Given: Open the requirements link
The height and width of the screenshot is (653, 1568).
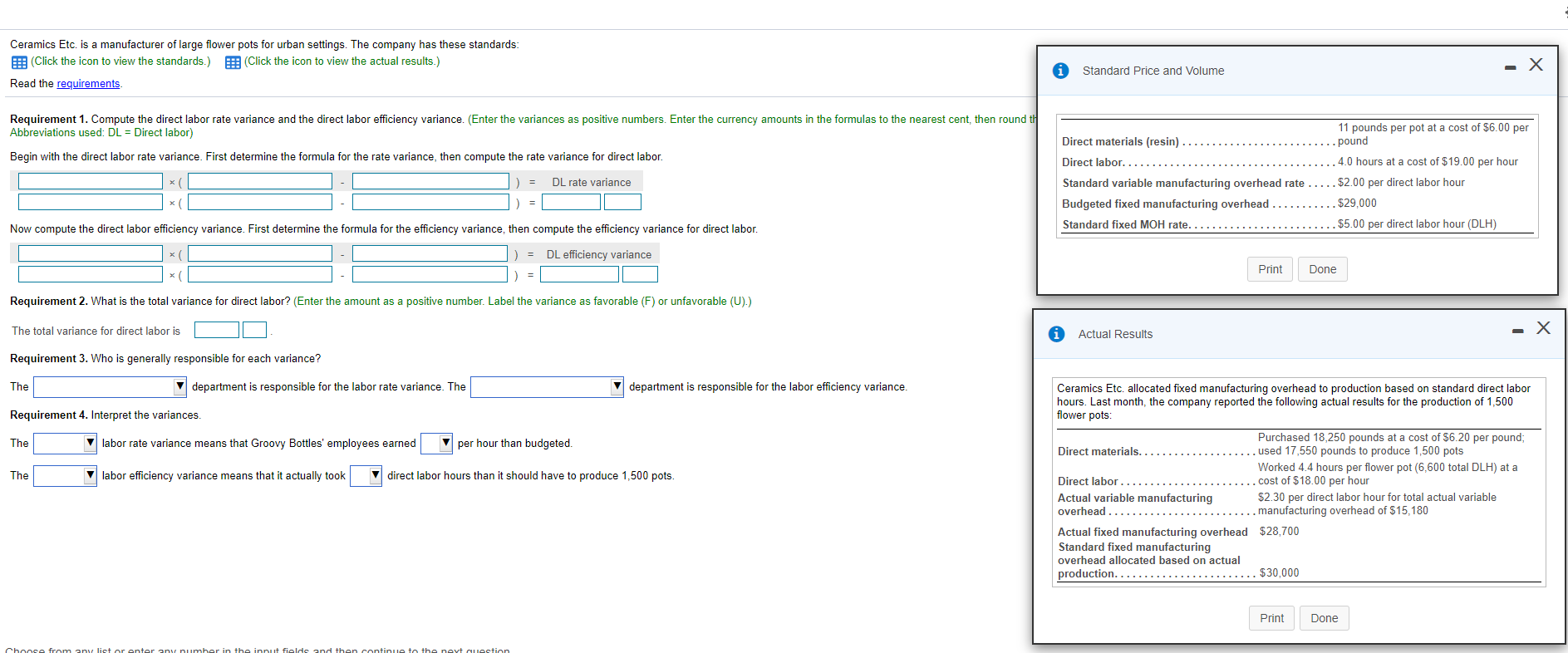Looking at the screenshot, I should [x=88, y=84].
